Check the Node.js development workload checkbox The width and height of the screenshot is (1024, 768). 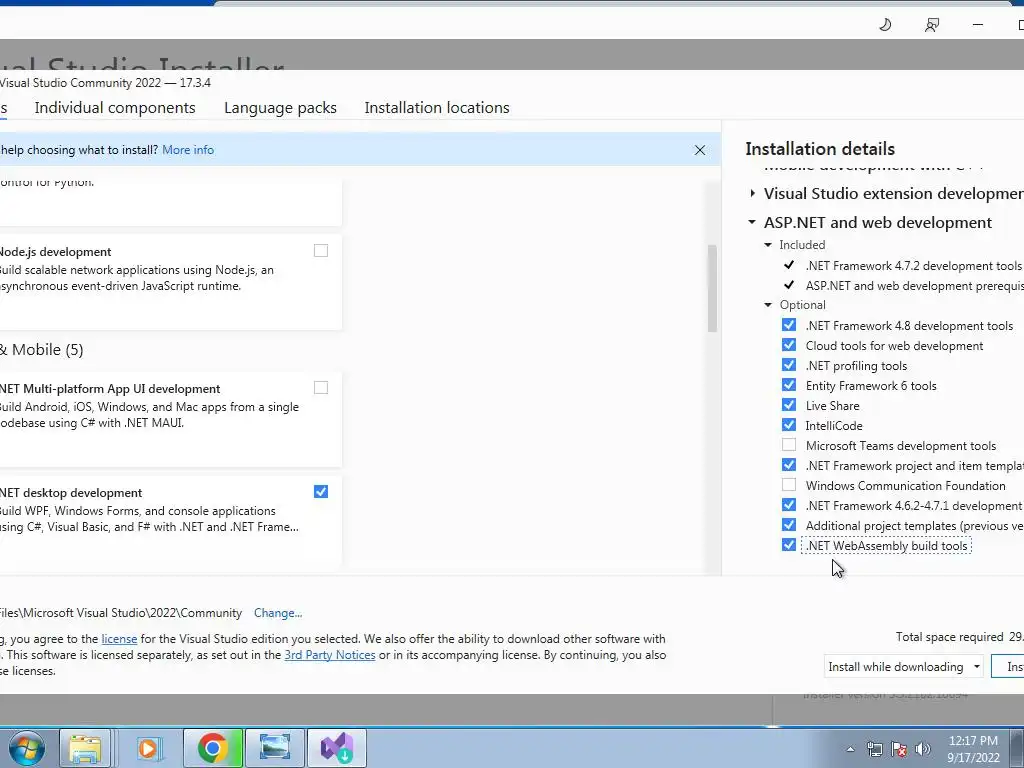tap(321, 251)
